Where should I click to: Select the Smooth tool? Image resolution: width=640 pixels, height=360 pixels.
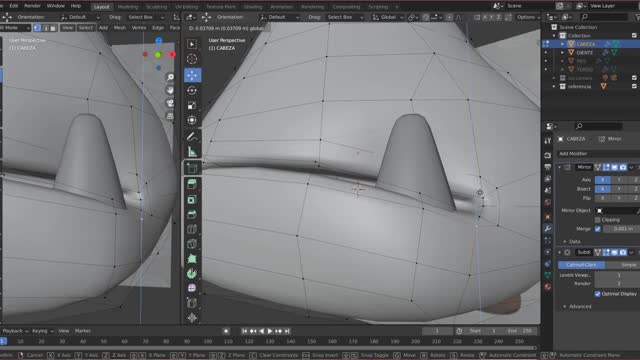pos(192,288)
